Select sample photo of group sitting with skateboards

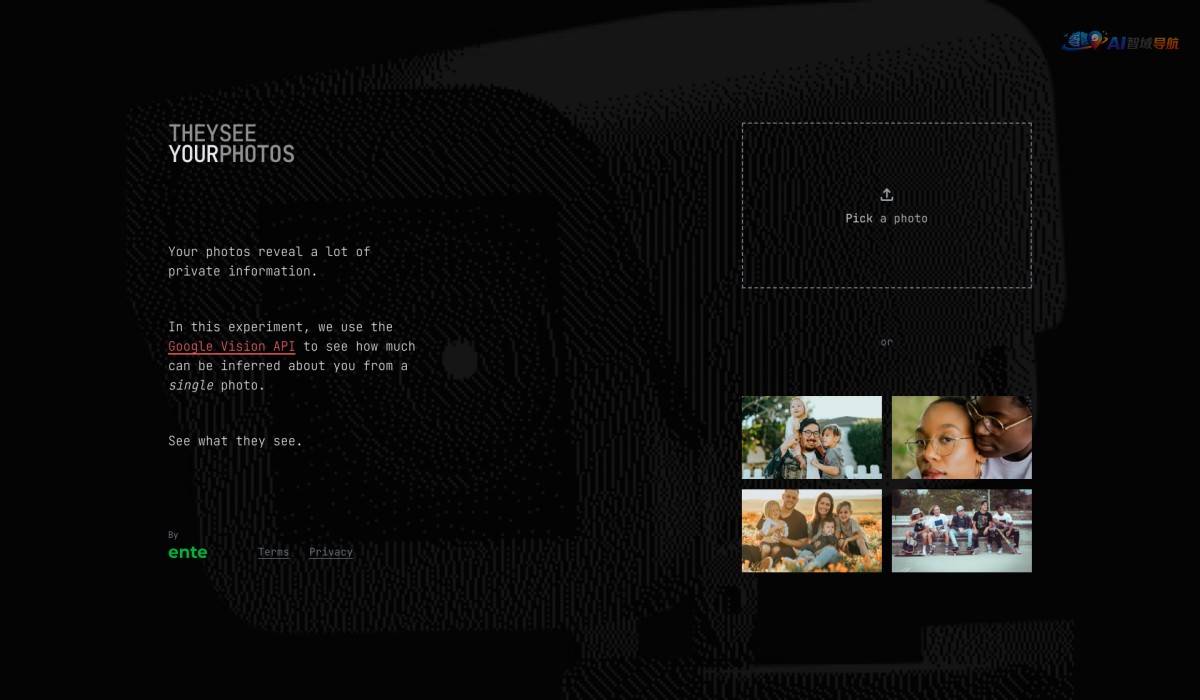click(x=961, y=530)
